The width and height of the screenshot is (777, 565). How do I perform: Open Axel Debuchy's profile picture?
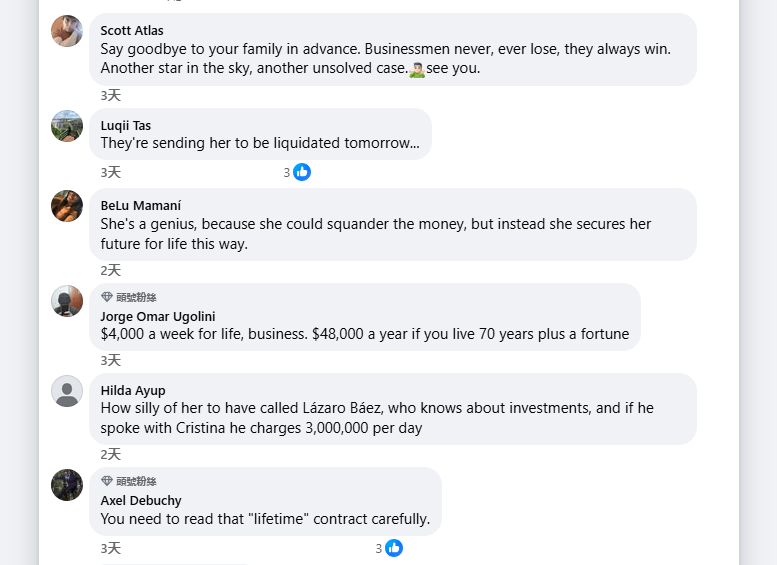pos(67,485)
